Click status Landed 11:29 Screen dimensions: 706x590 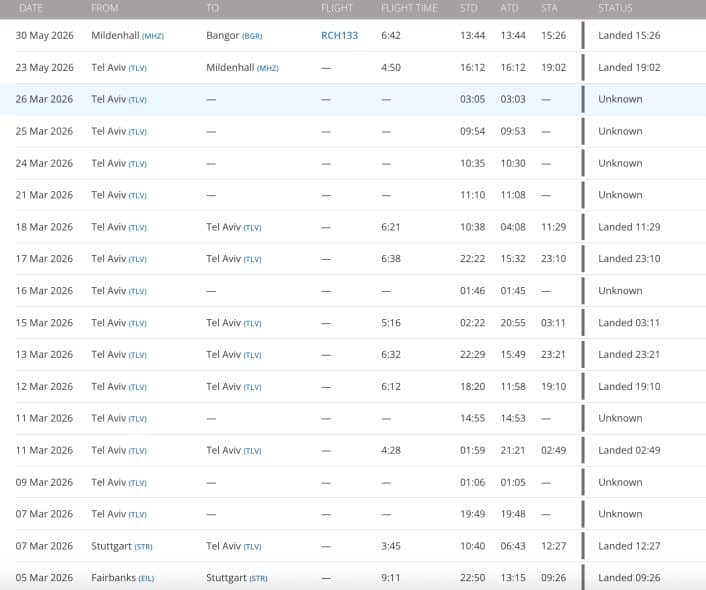[x=629, y=227]
